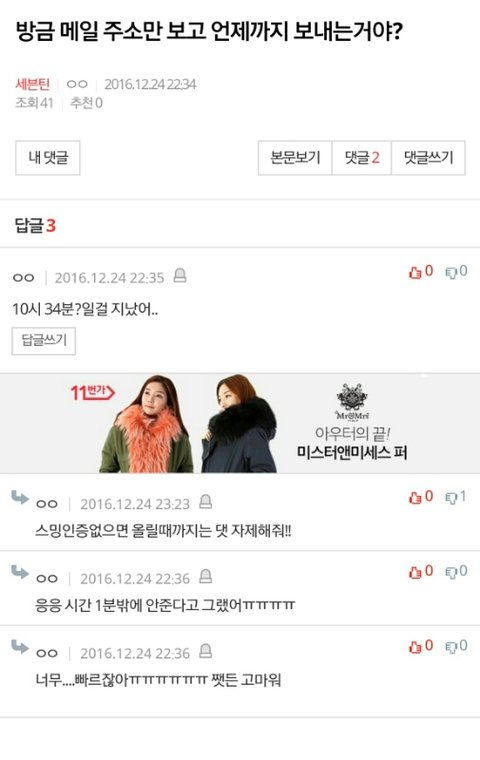Open the 내 댓글 button
This screenshot has height=760, width=480.
click(x=48, y=158)
